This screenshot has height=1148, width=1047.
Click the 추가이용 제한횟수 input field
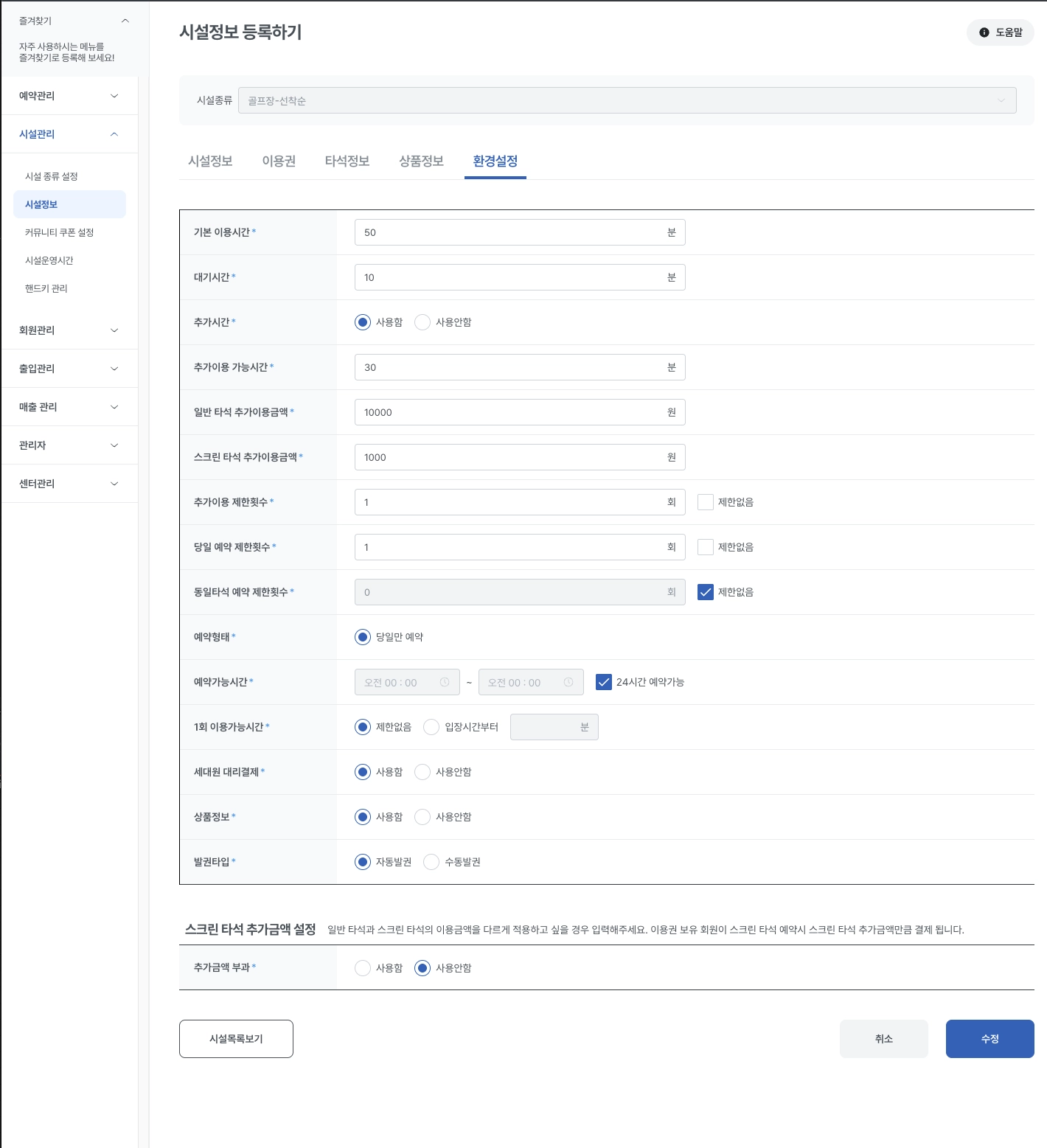[x=520, y=502]
